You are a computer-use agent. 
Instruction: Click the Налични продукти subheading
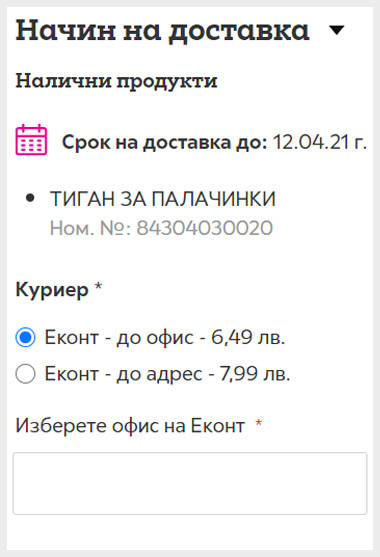point(116,81)
